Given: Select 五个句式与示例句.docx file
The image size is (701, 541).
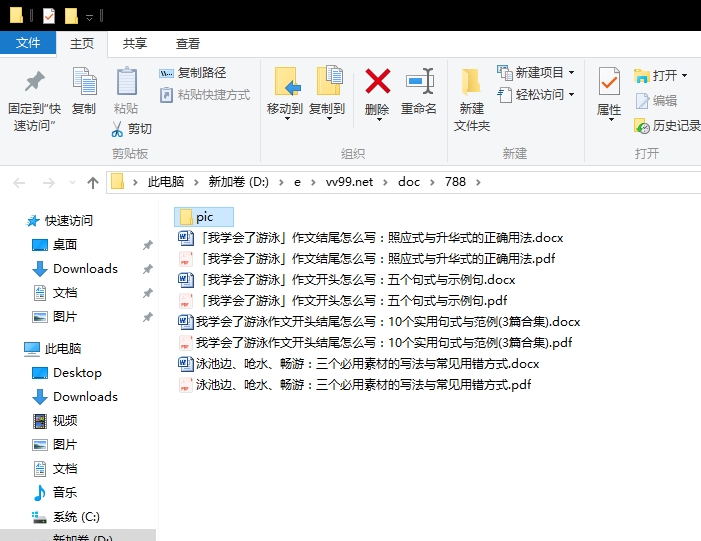Looking at the screenshot, I should pyautogui.click(x=347, y=280).
